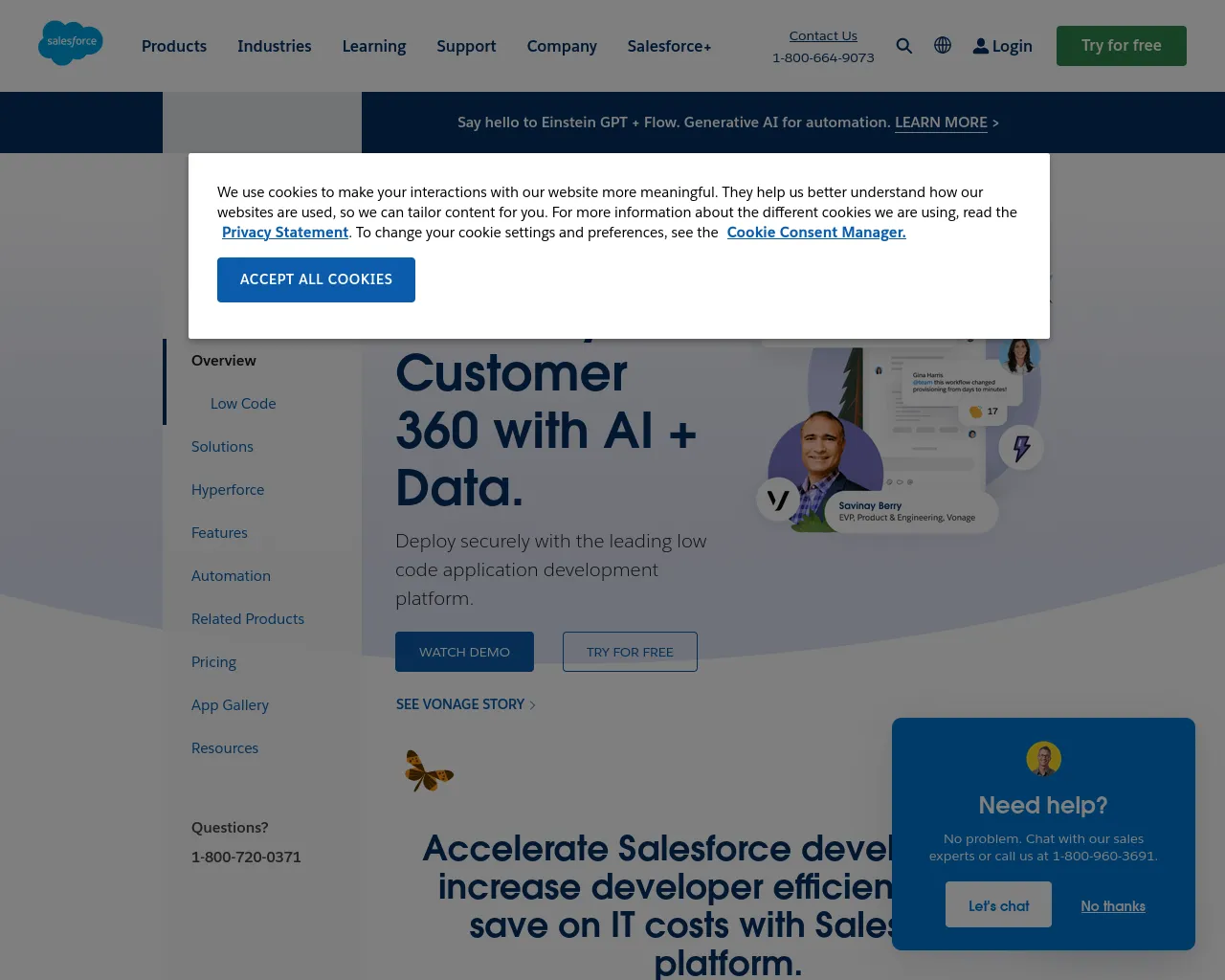The height and width of the screenshot is (980, 1225).
Task: Click the 1-800-720-0371 questions number
Action: pyautogui.click(x=246, y=857)
